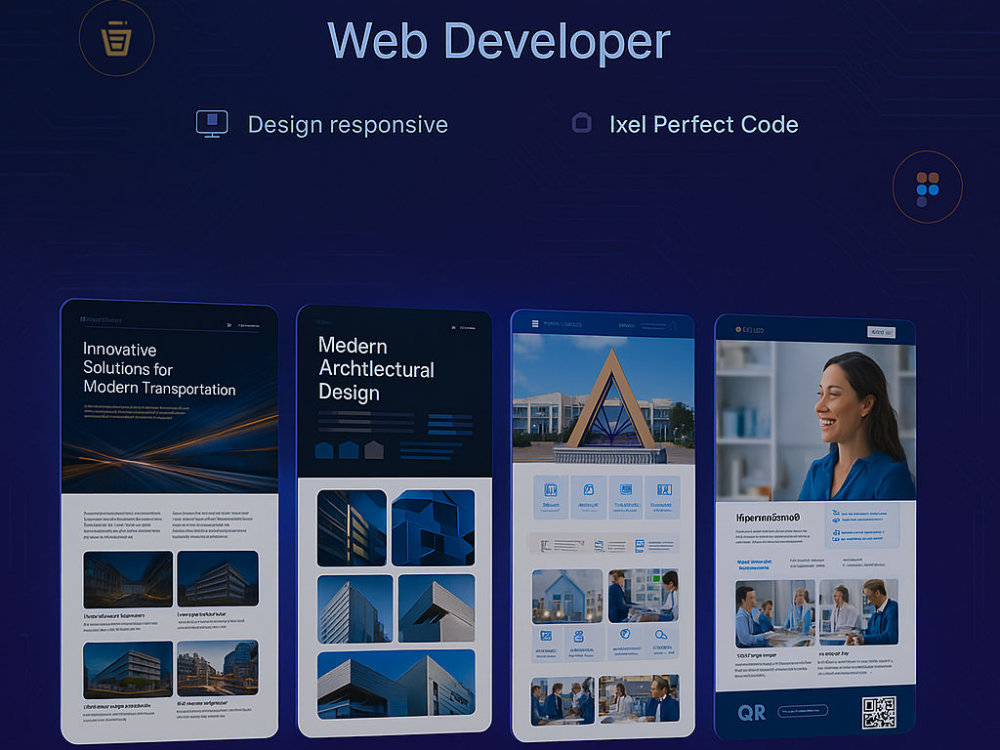Click the top blue progress bar in the architecture mockup

click(450, 417)
